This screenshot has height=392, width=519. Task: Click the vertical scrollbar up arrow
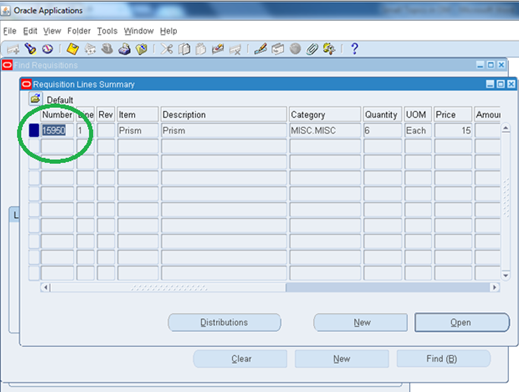tap(506, 129)
